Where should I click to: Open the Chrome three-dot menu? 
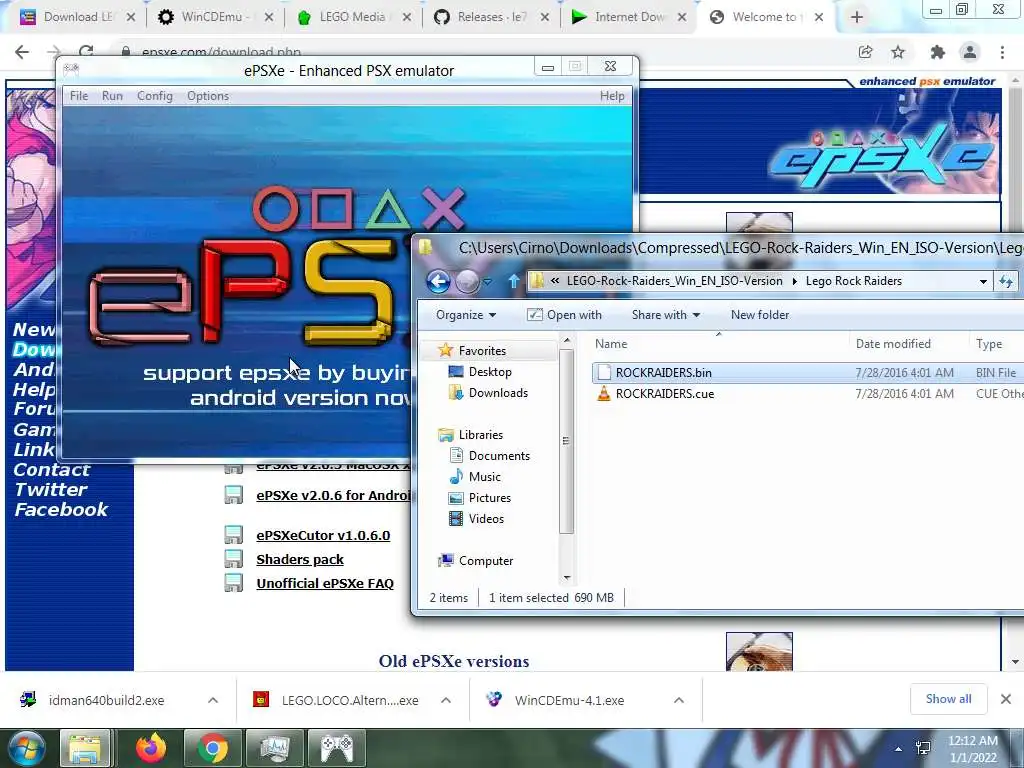1002,52
